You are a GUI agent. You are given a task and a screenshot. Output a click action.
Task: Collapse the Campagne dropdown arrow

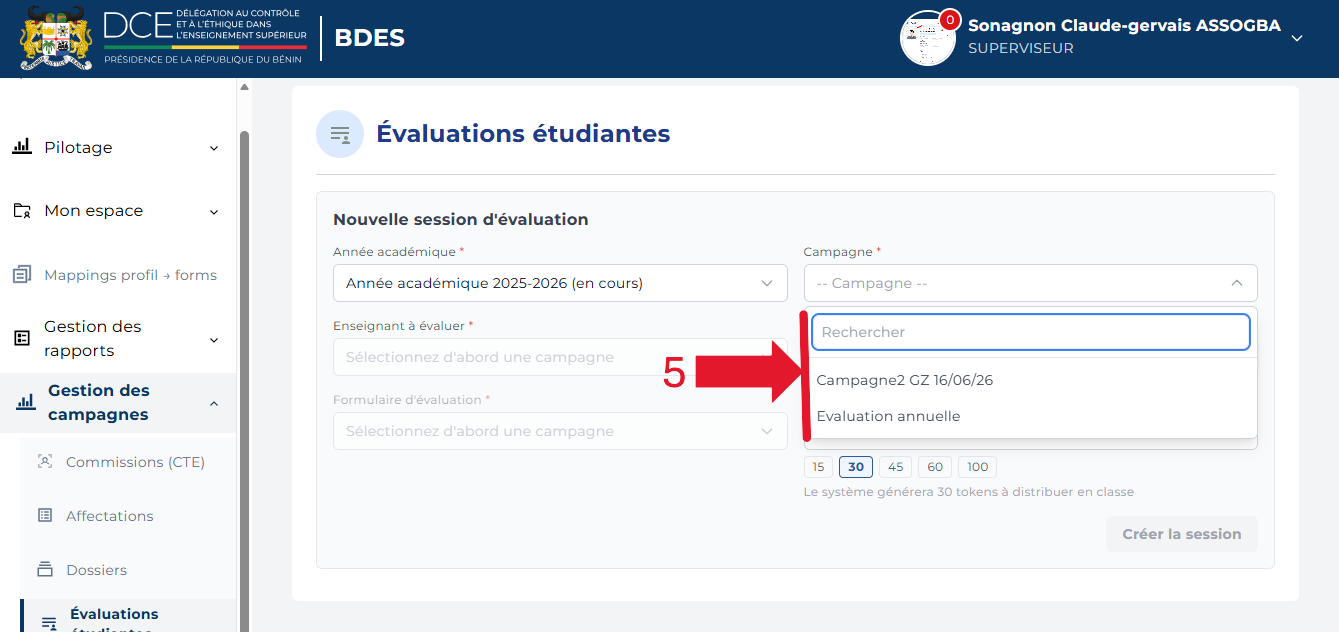pyautogui.click(x=1237, y=283)
